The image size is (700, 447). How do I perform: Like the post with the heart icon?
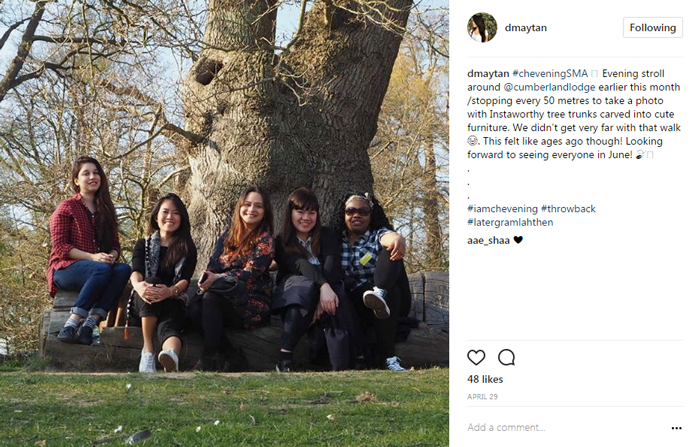point(476,358)
